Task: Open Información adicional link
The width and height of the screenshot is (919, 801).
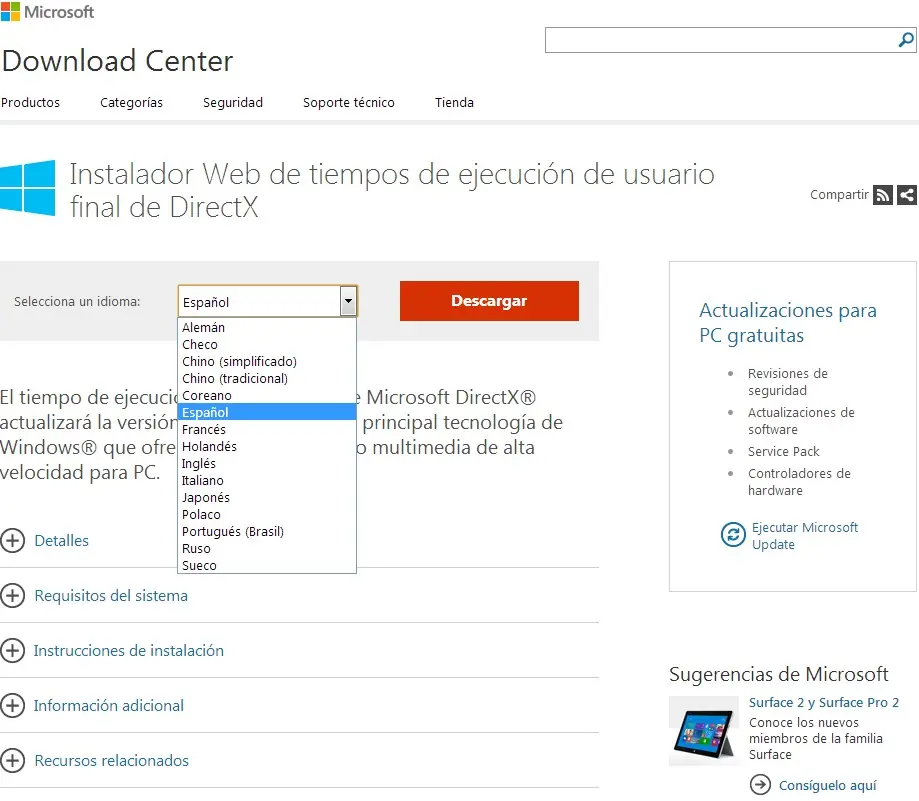Action: [108, 705]
